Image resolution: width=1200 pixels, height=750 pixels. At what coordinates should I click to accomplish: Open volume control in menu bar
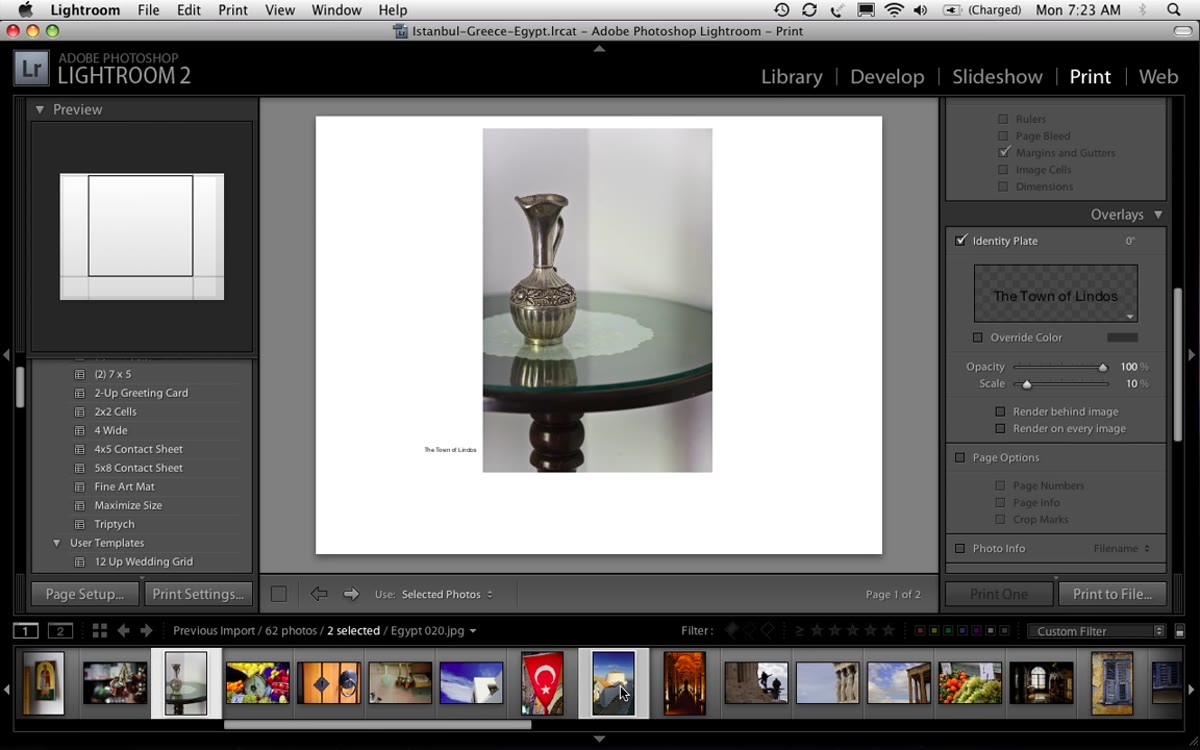pos(920,10)
